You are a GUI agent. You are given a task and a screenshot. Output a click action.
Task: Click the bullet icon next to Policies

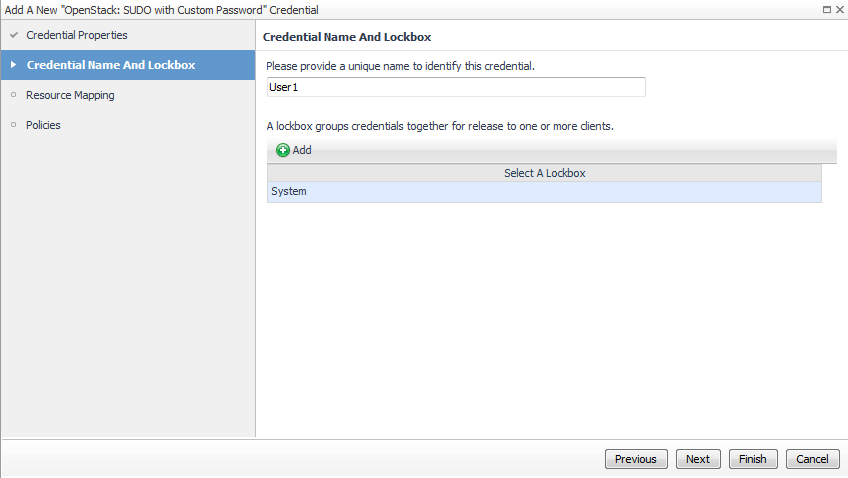[14, 125]
